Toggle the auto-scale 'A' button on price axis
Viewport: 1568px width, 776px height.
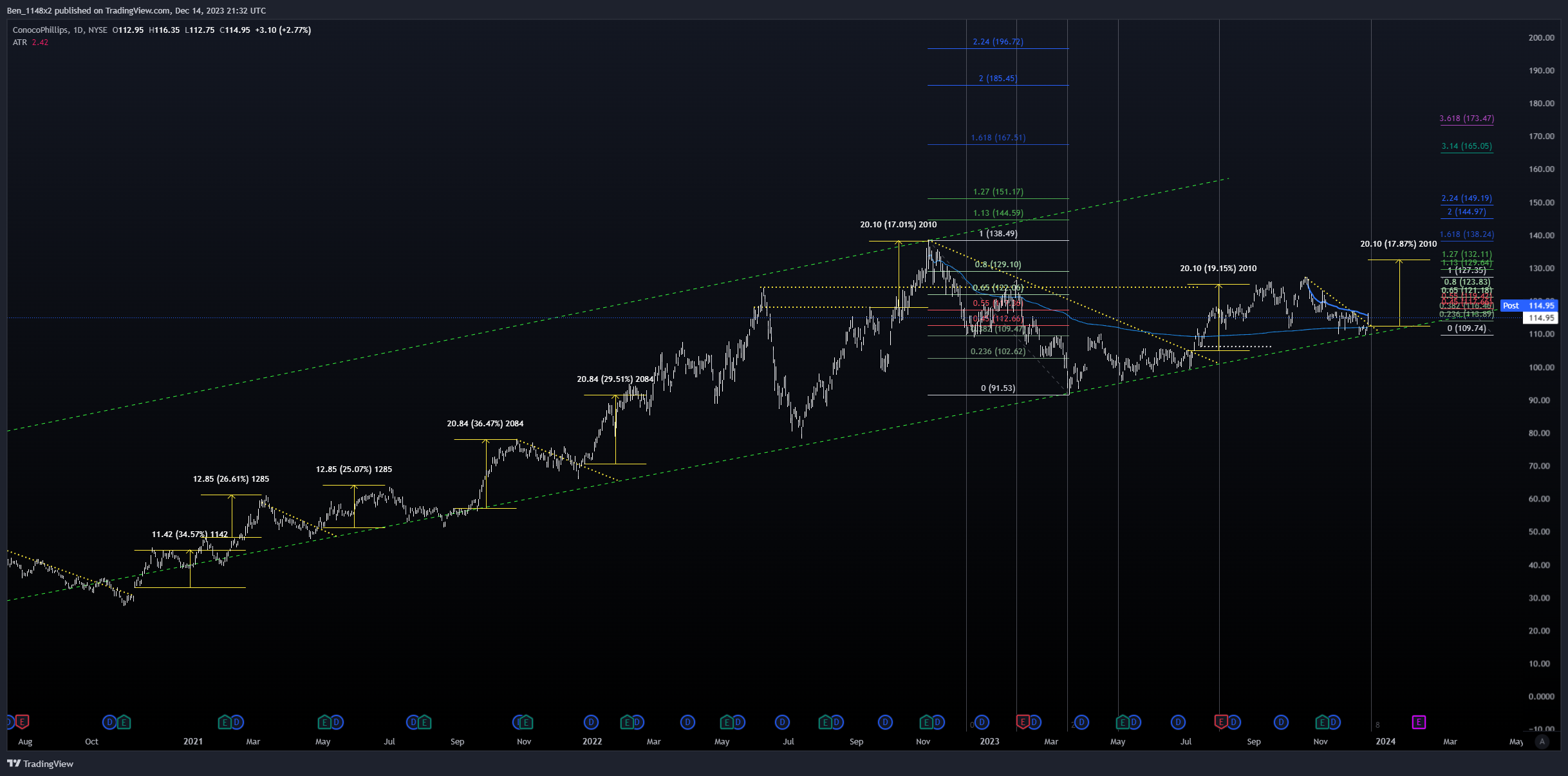[x=1542, y=741]
